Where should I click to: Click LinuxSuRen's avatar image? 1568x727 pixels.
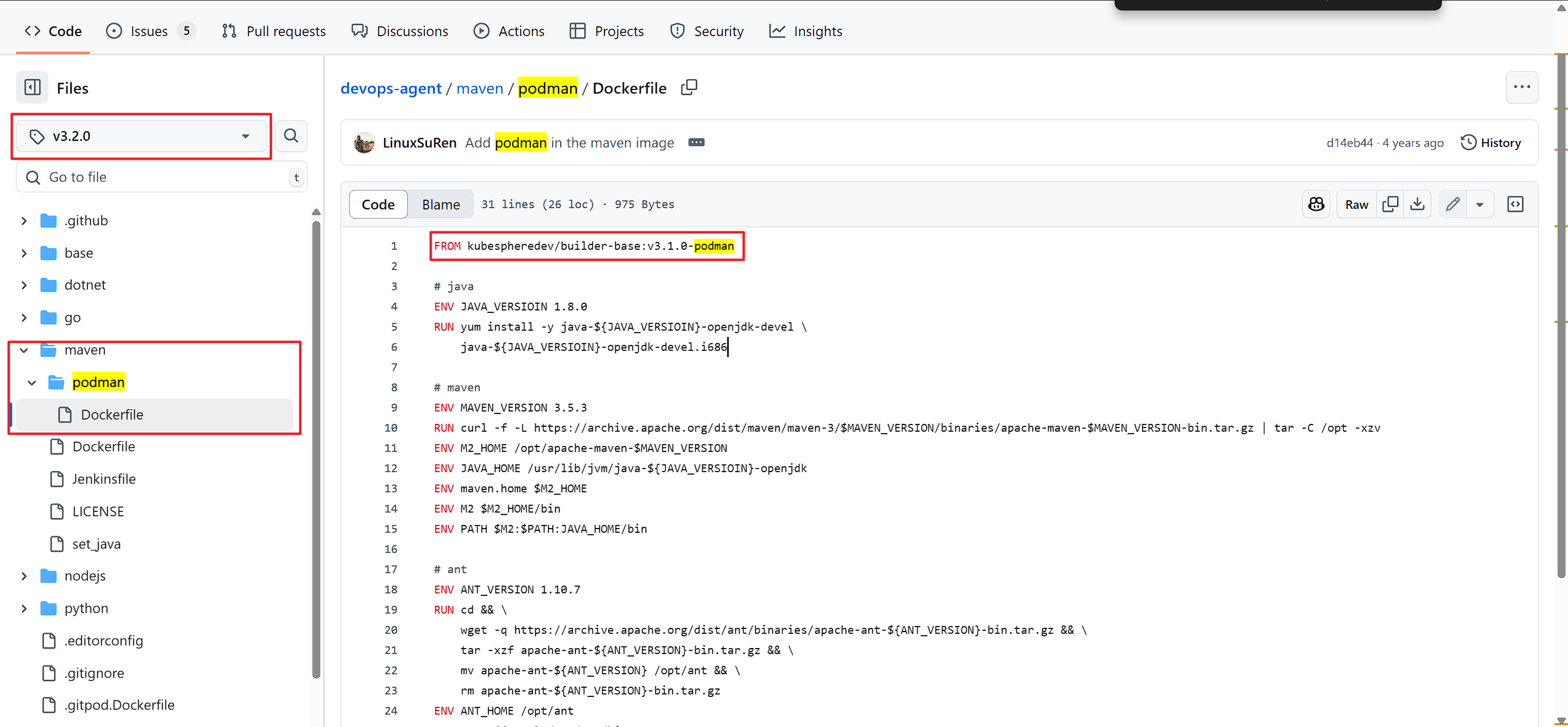(x=364, y=142)
